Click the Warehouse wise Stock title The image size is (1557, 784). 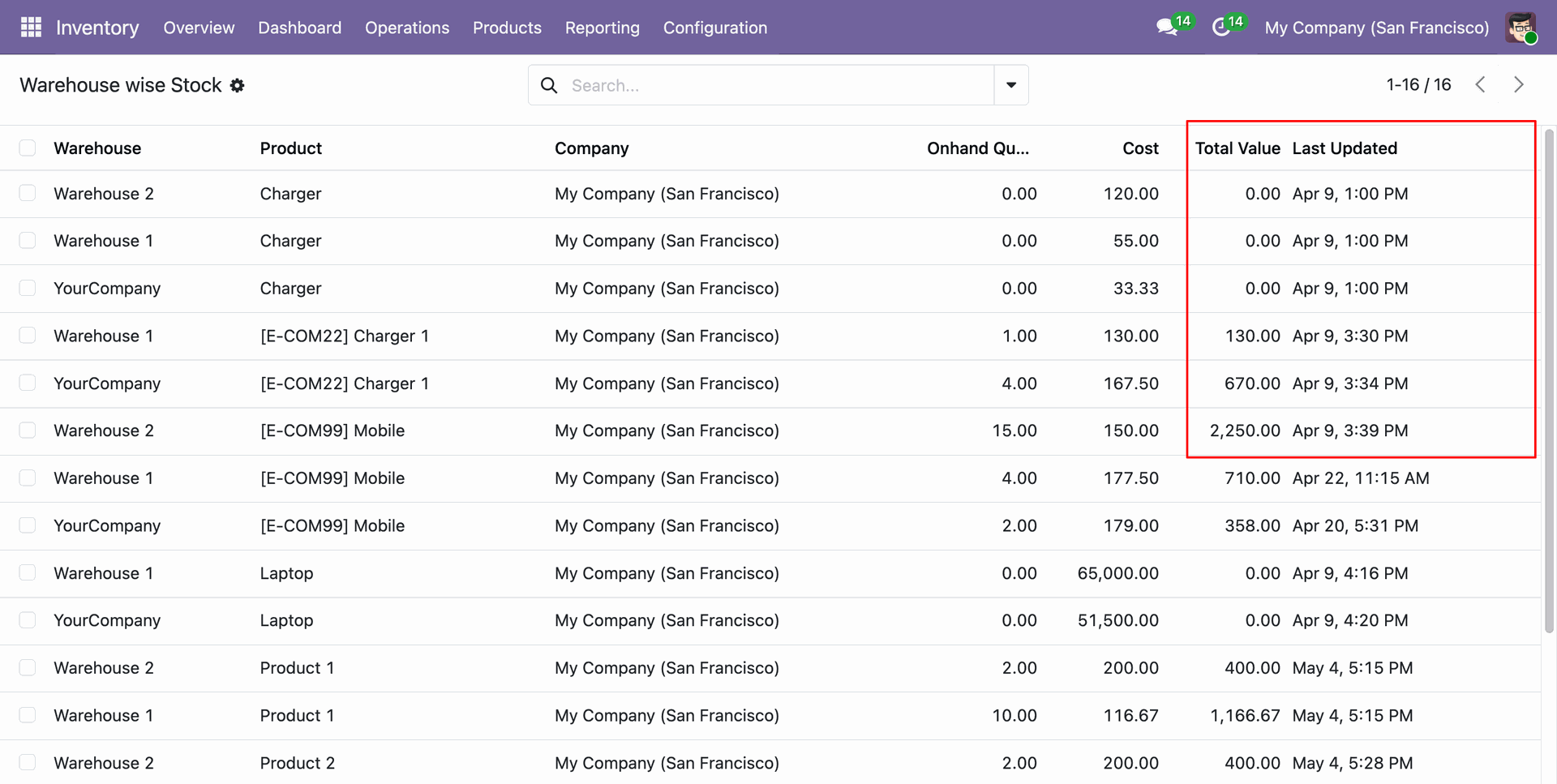[120, 85]
